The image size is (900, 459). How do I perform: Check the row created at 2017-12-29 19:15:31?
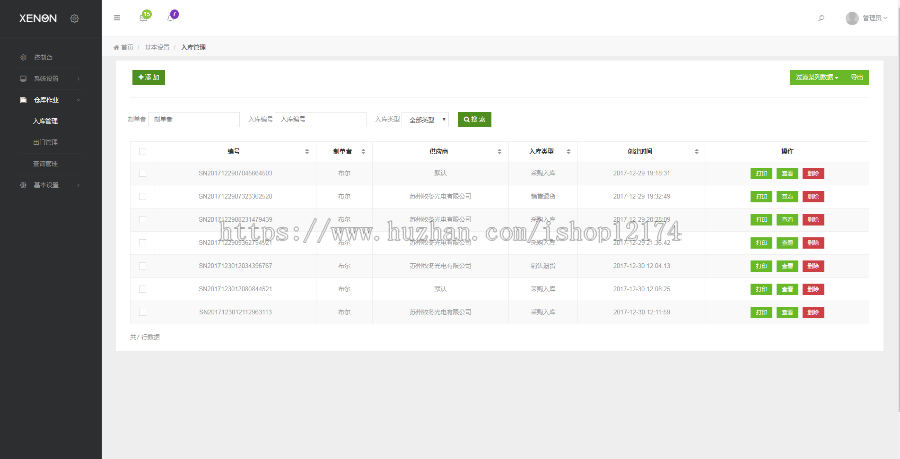[x=142, y=173]
